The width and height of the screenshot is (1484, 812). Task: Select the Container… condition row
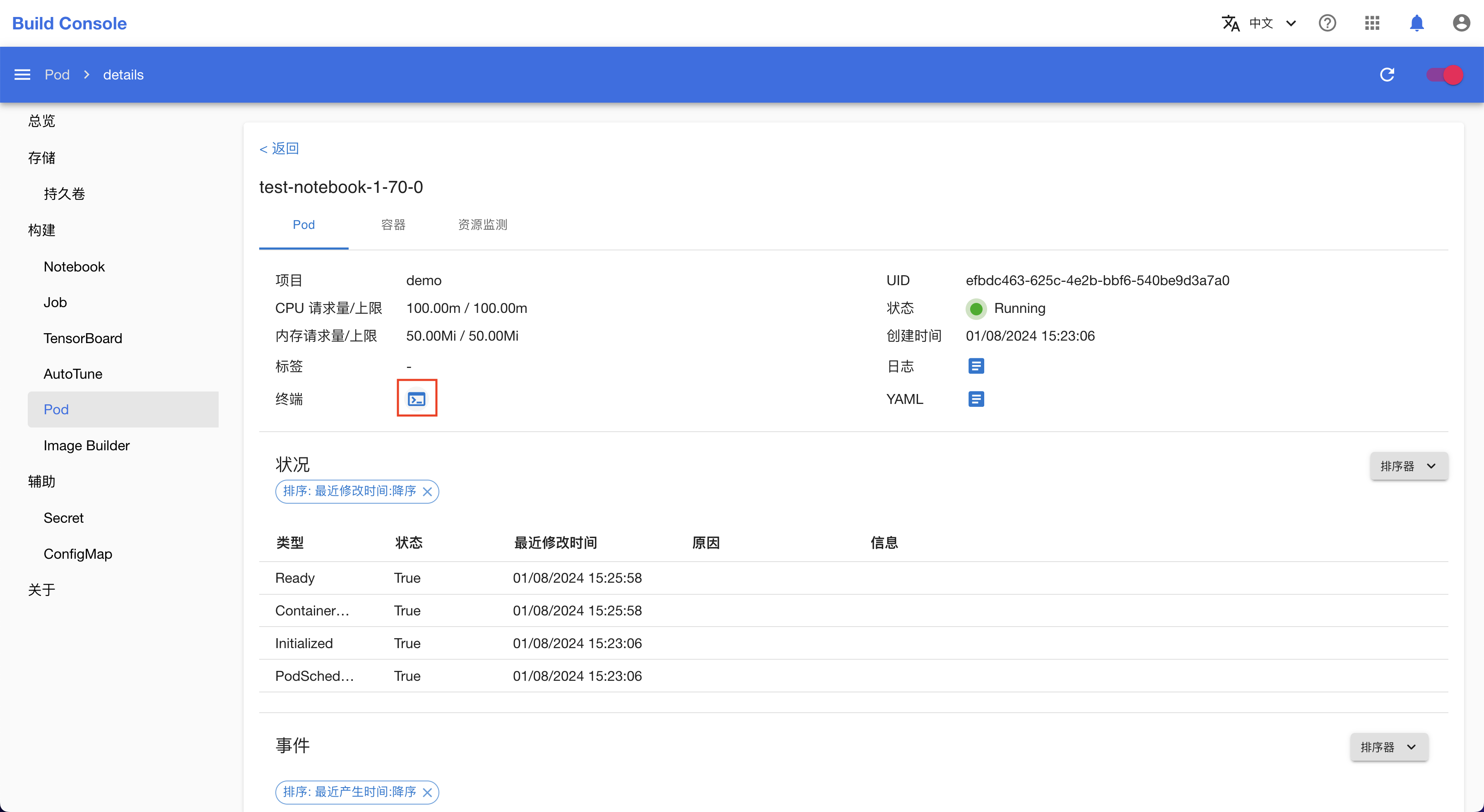coord(853,610)
